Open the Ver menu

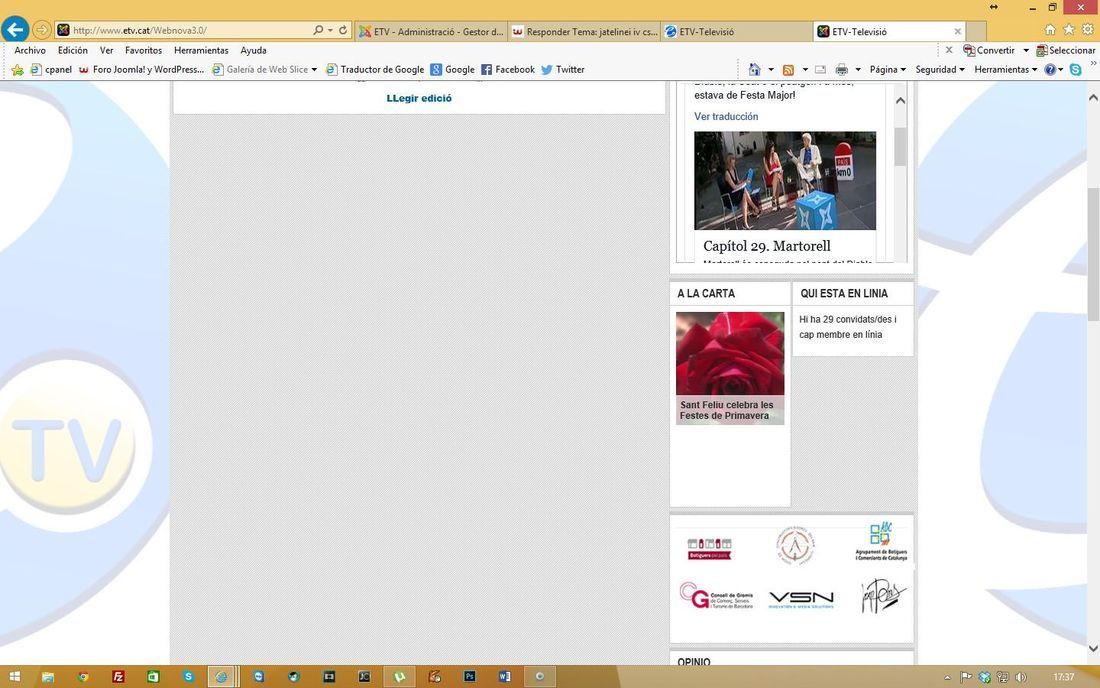pos(107,50)
